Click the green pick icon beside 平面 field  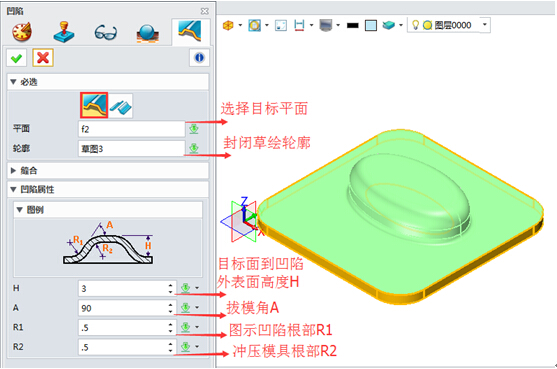pos(194,129)
